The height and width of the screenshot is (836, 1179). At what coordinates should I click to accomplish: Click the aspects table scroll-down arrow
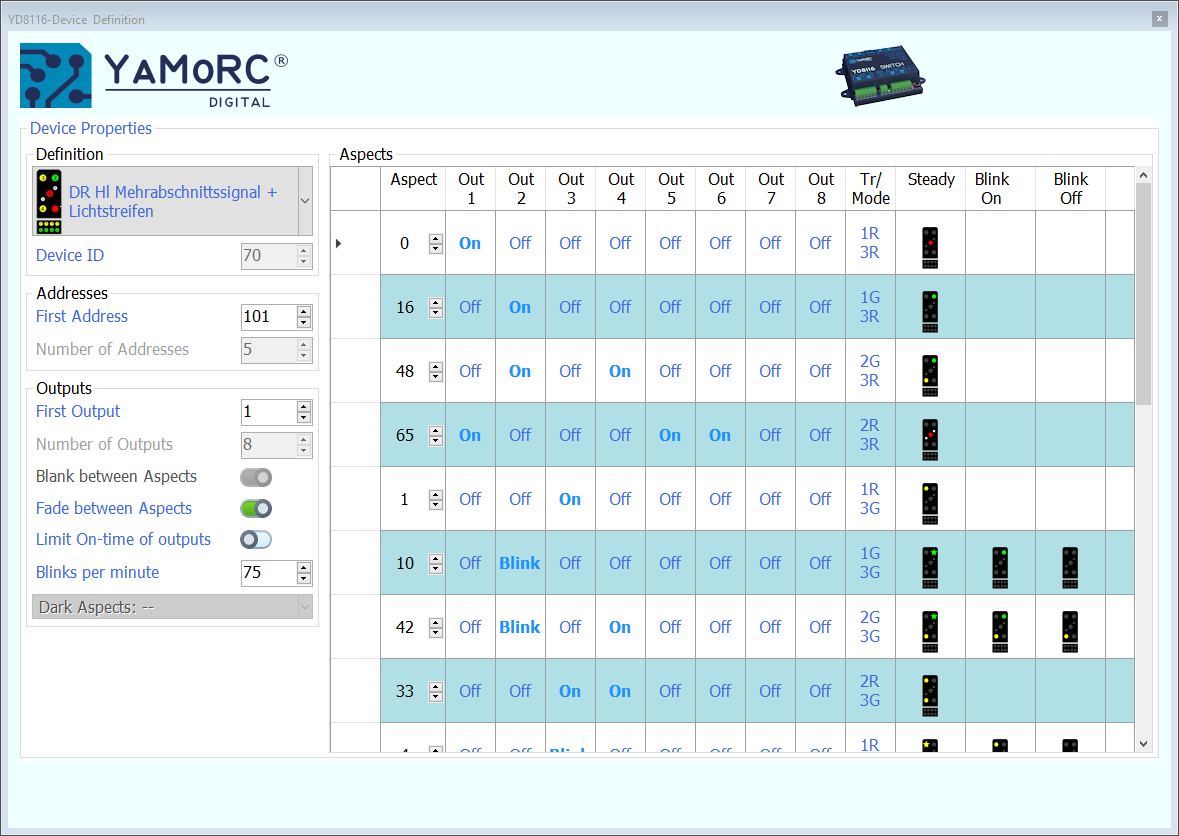point(1143,744)
